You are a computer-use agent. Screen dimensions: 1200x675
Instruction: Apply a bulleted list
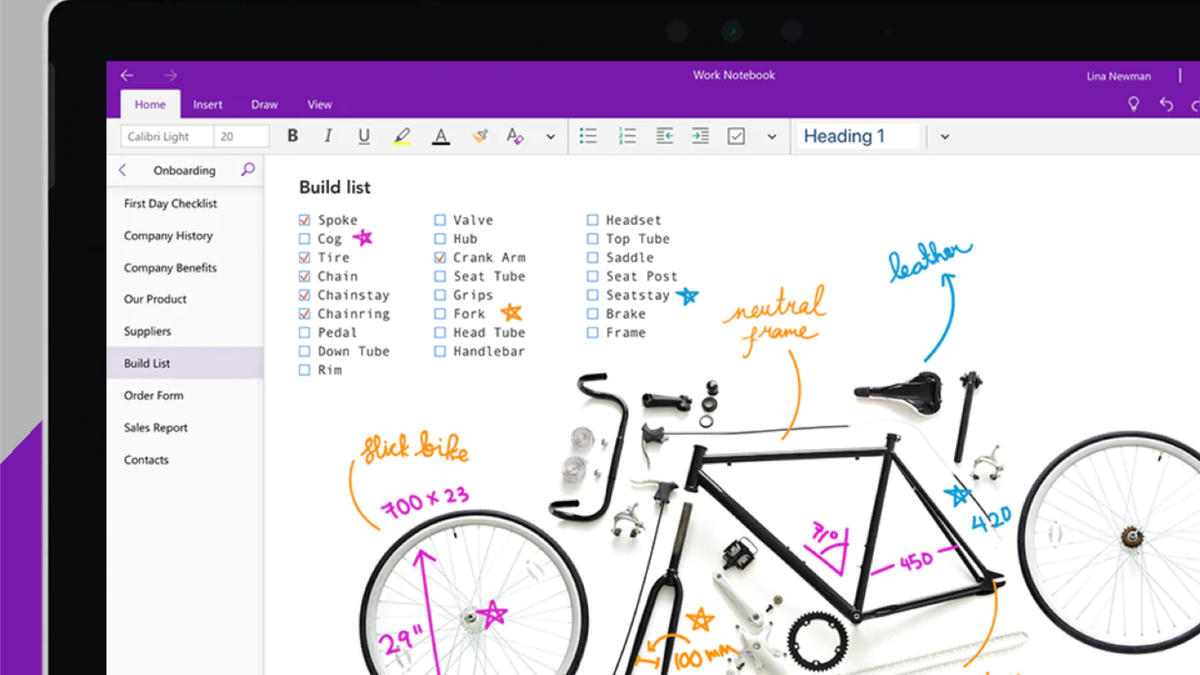pyautogui.click(x=588, y=135)
